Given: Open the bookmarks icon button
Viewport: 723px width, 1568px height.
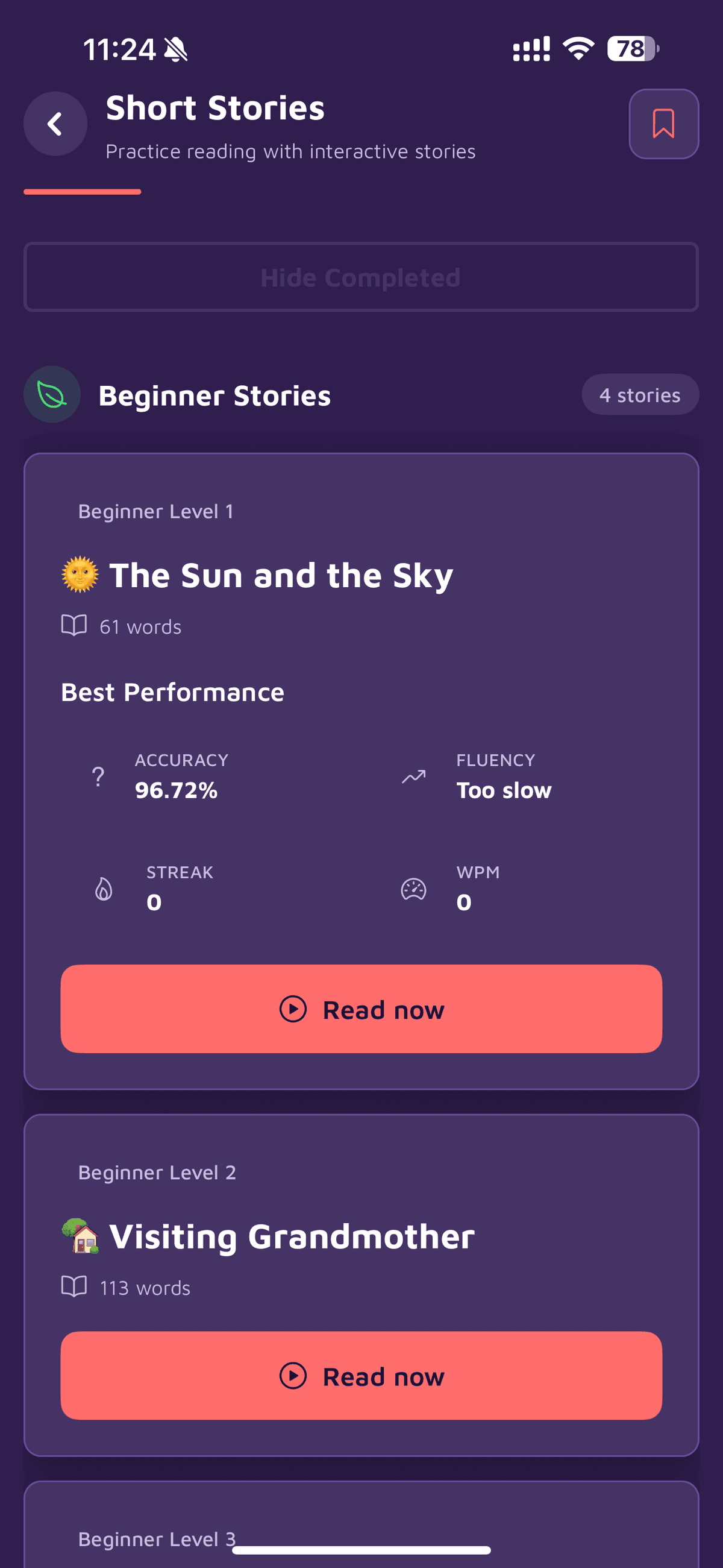Looking at the screenshot, I should [663, 124].
